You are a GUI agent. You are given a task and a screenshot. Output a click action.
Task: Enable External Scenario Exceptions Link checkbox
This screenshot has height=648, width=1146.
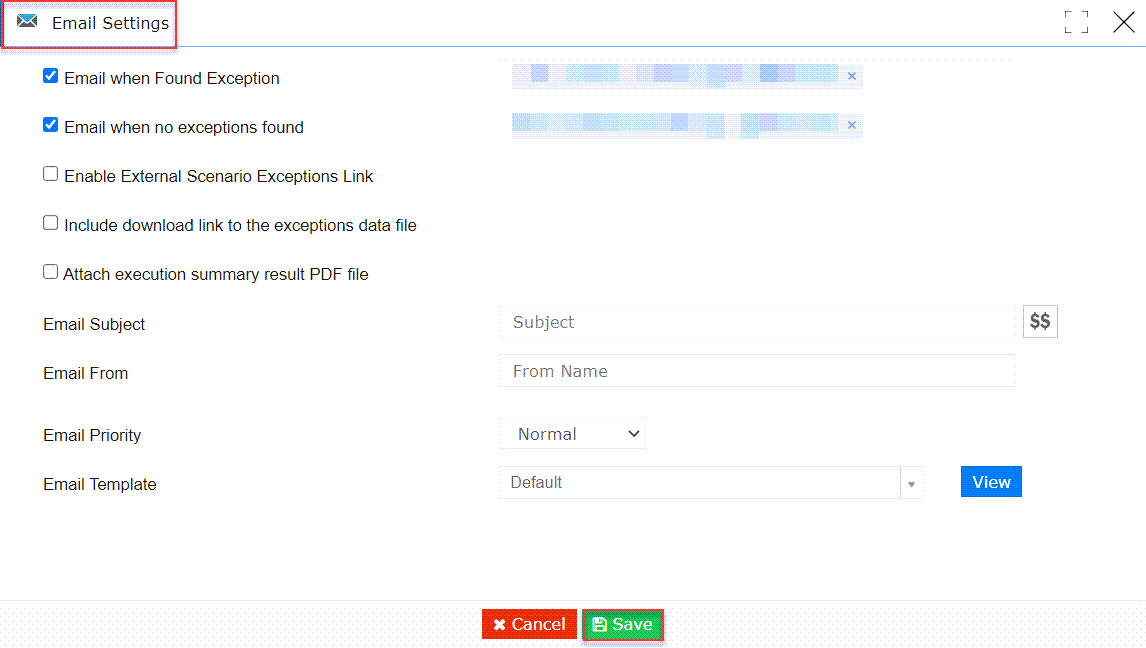pos(50,174)
